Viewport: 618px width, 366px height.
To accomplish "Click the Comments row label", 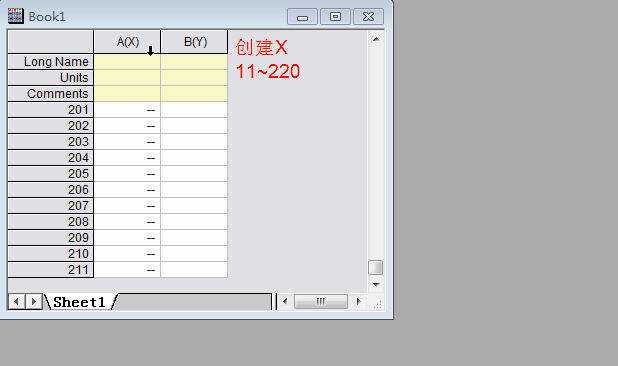I will [x=50, y=94].
